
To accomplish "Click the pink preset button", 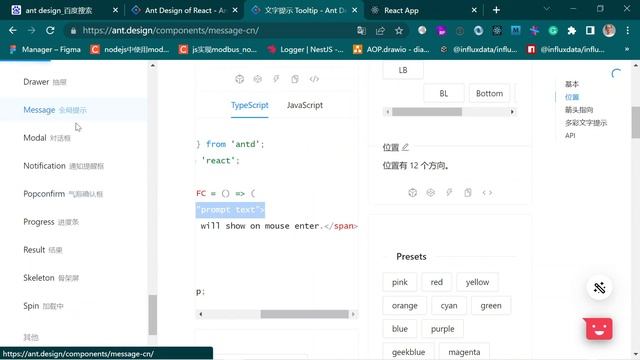I will tap(400, 282).
